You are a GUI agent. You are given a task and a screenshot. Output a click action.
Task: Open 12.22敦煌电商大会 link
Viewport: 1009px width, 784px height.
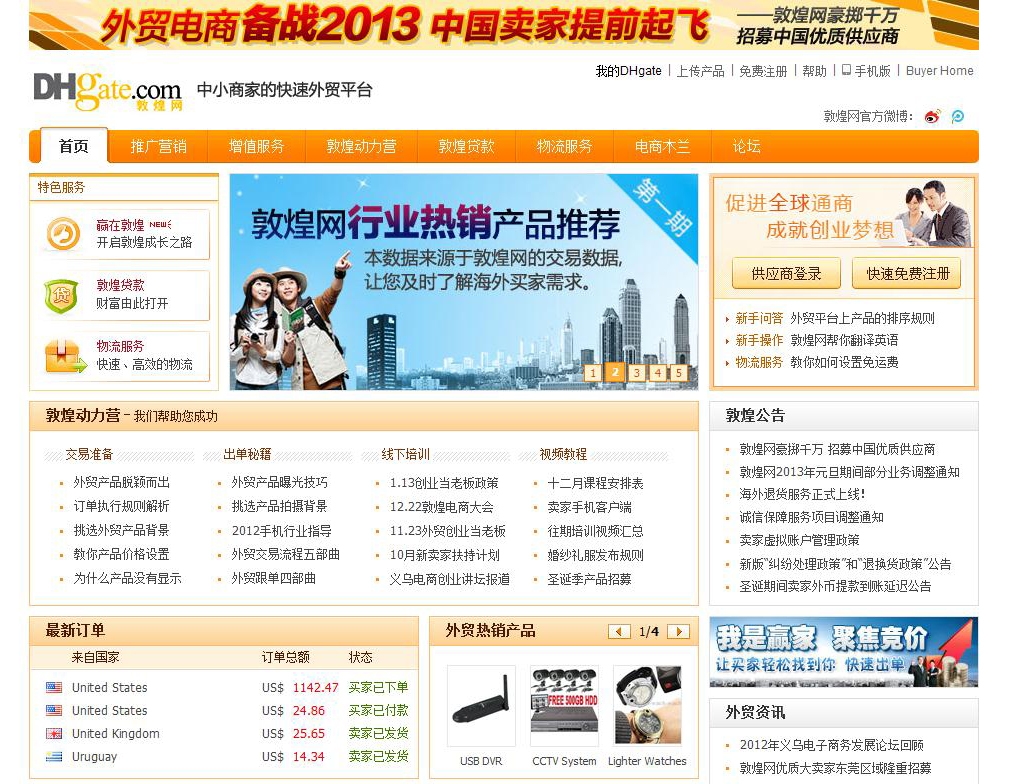[441, 507]
